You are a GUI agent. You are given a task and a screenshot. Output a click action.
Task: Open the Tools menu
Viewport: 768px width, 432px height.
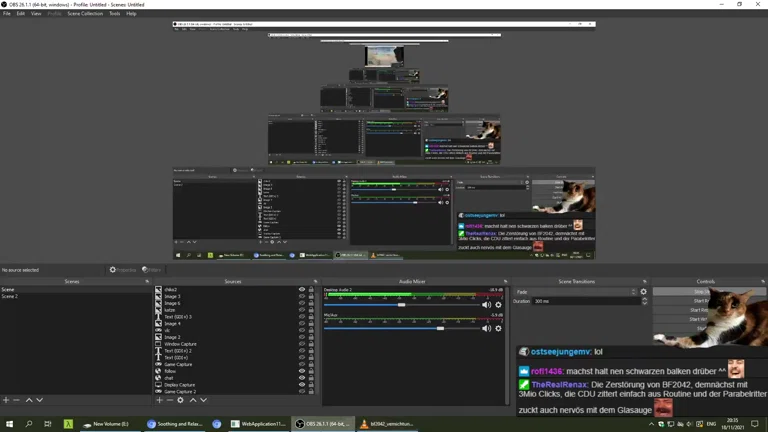pos(114,14)
